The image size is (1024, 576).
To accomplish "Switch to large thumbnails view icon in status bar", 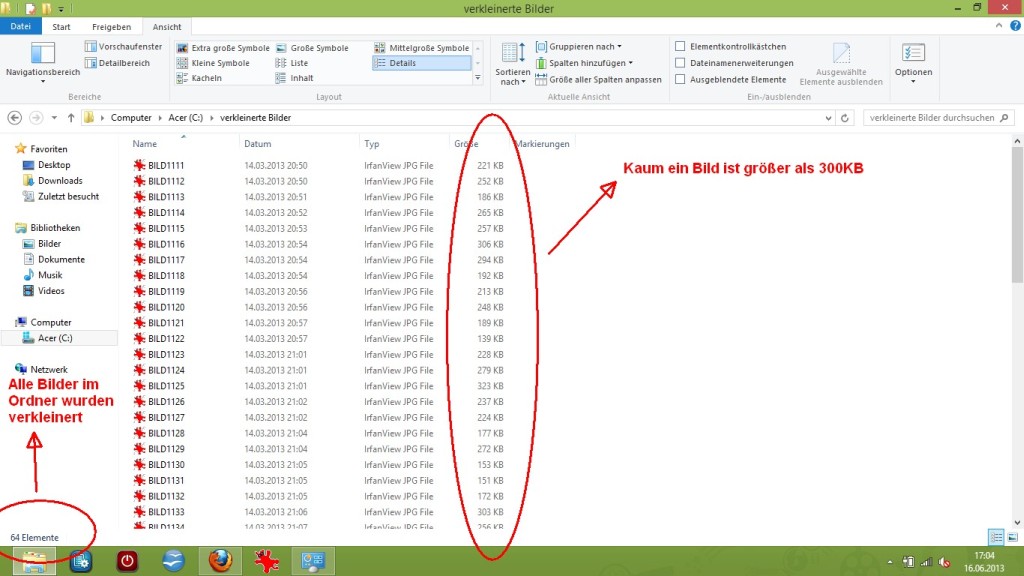I will click(x=1011, y=537).
